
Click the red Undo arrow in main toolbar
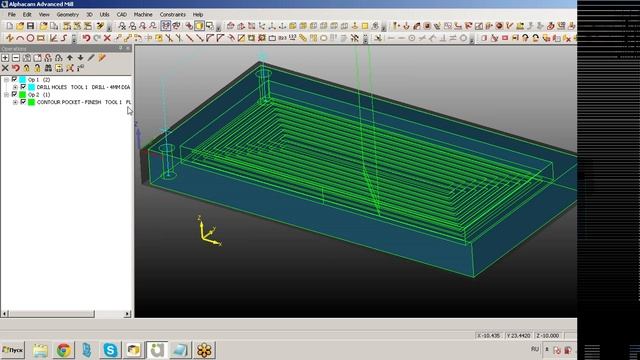click(86, 38)
